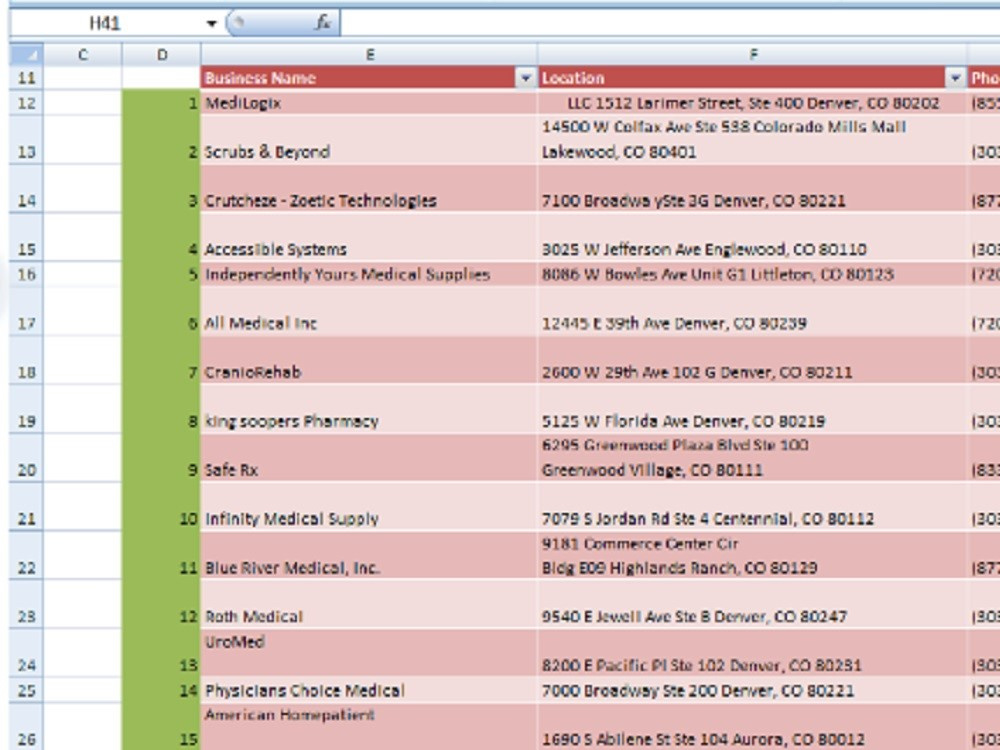
Task: Select Blue River Medical, Inc. cell
Action: [369, 555]
